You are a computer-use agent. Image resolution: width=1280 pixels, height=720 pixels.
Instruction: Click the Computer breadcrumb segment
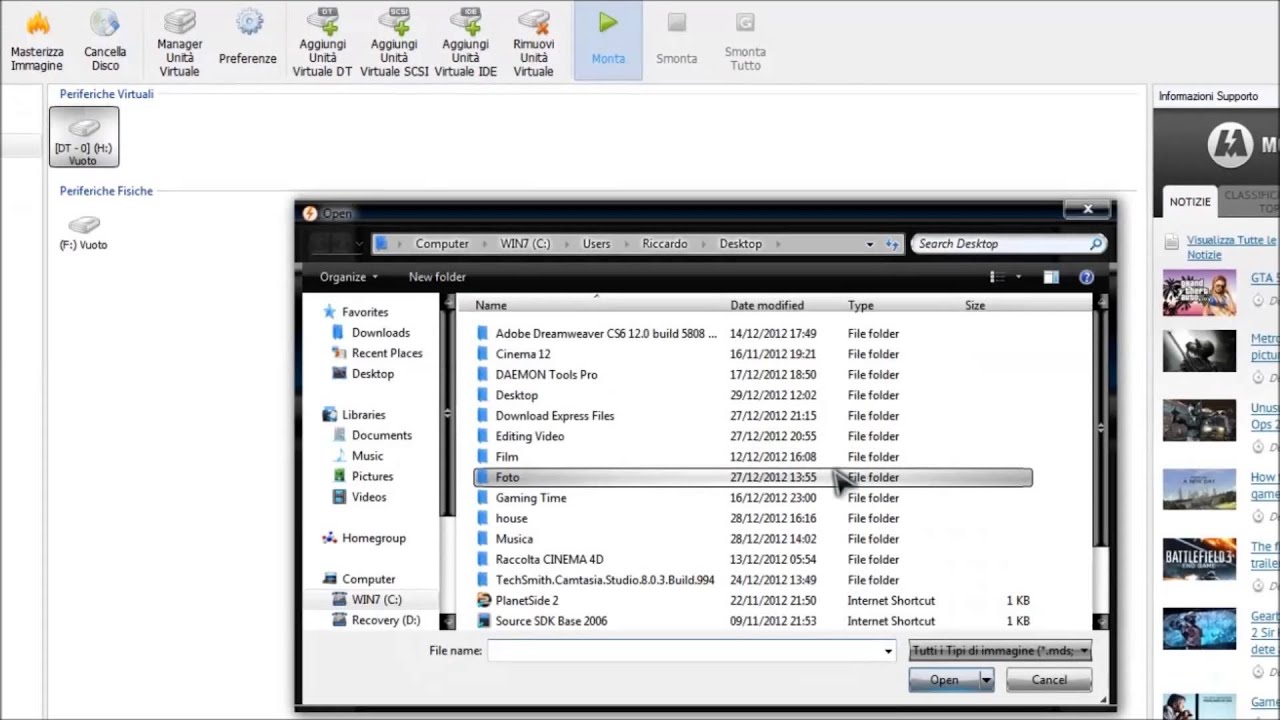click(442, 244)
